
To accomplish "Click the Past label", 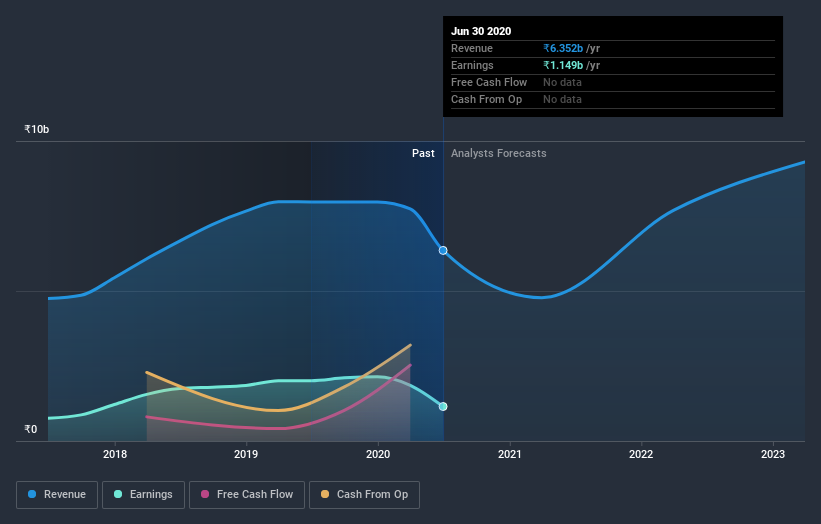I will tap(423, 153).
